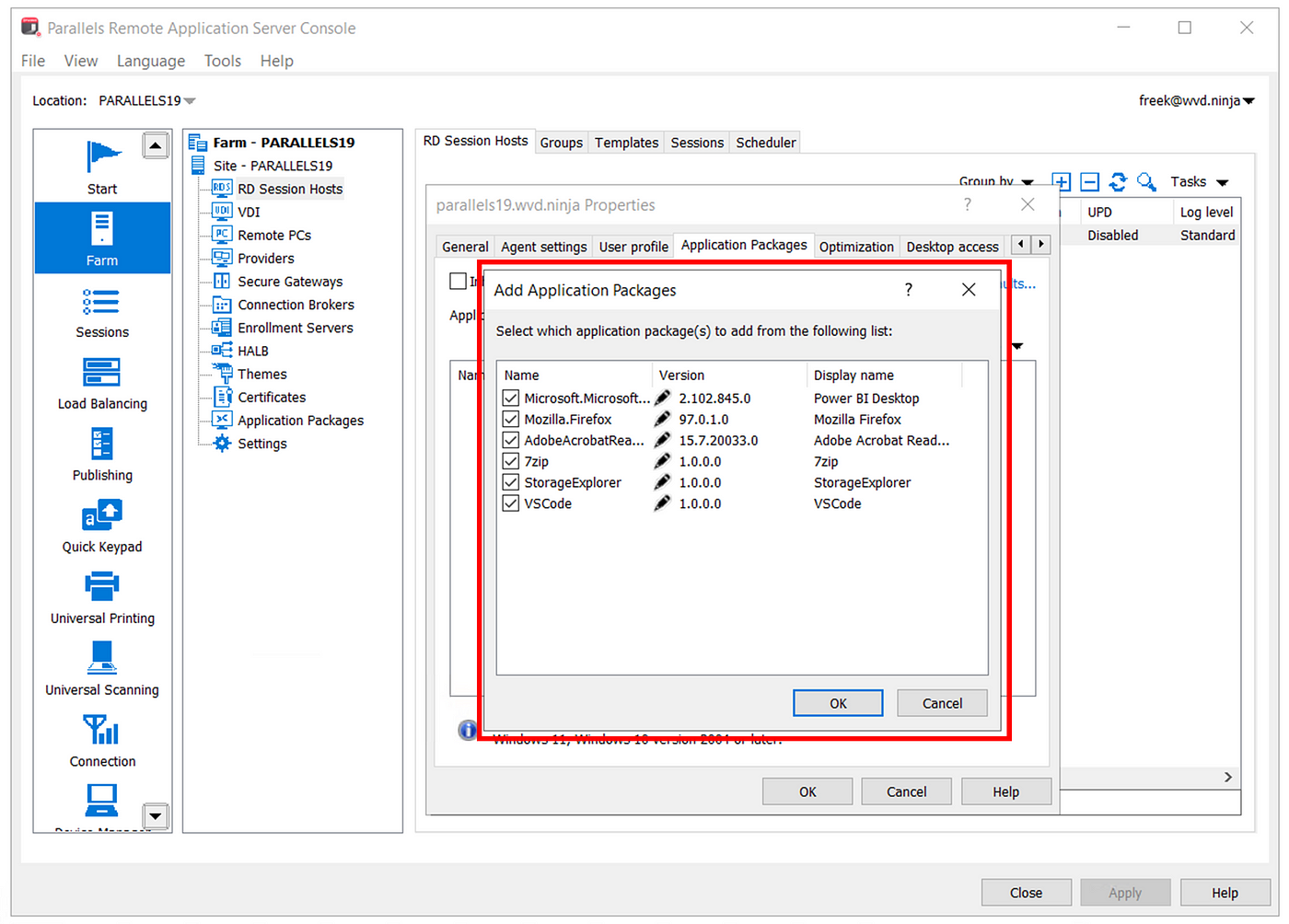Viewport: 1289px width, 924px height.
Task: Click Help button in Properties dialog
Action: (x=1006, y=791)
